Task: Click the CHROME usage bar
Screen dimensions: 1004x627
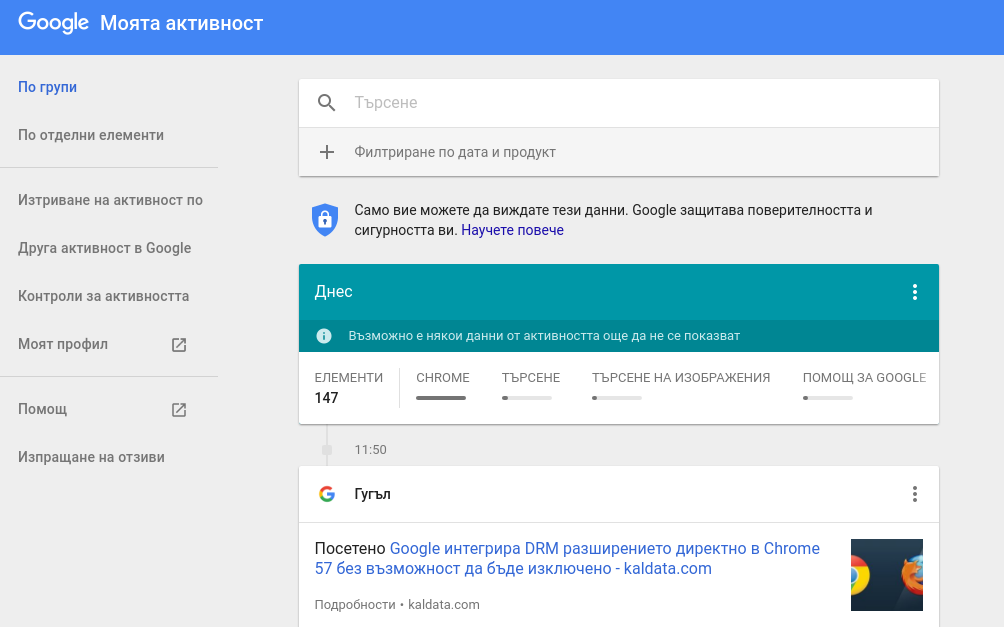Action: point(441,398)
